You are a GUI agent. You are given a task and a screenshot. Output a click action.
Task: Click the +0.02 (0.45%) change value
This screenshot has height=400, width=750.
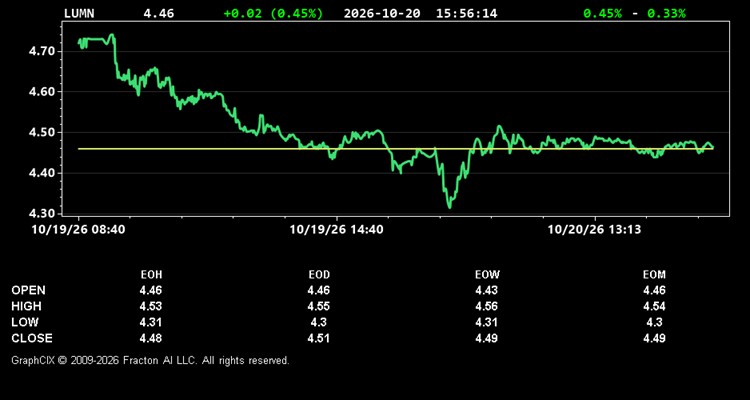click(273, 13)
